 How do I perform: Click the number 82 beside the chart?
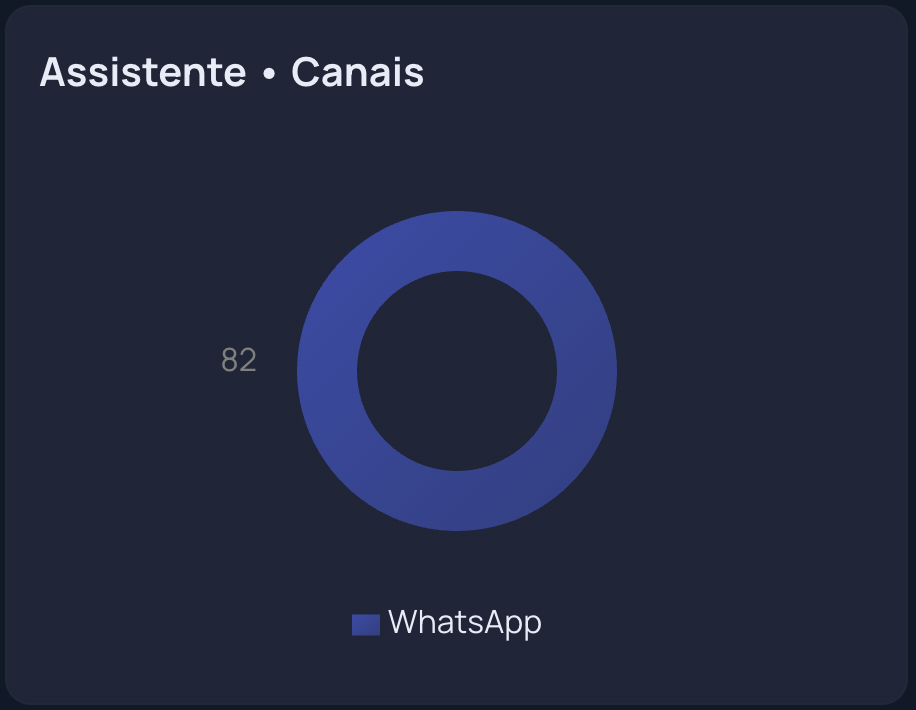click(x=239, y=361)
